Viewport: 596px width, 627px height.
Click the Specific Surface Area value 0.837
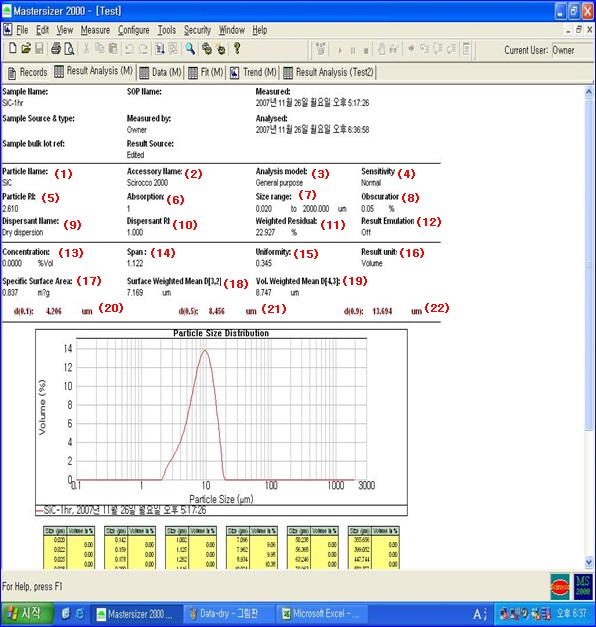10,293
